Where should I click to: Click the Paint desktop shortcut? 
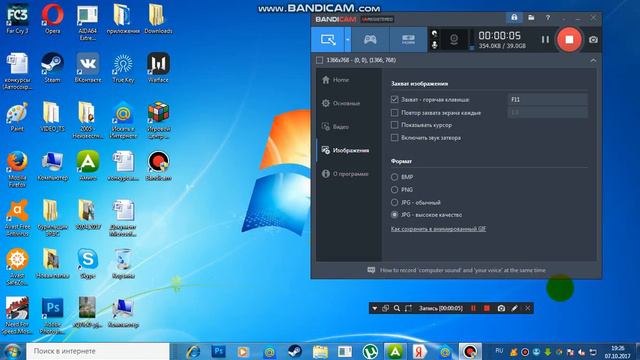click(17, 117)
